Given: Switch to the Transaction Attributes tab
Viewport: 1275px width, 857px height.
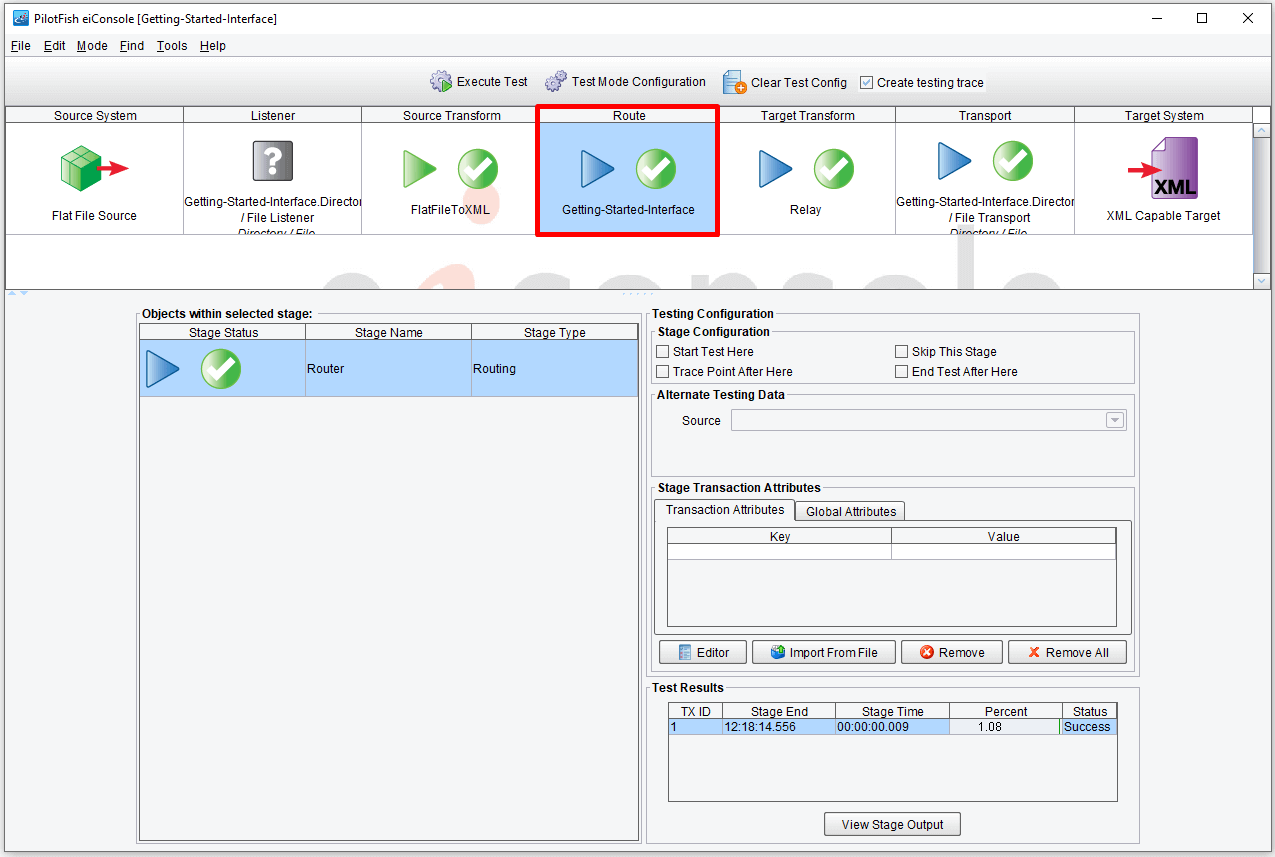Looking at the screenshot, I should [x=725, y=510].
